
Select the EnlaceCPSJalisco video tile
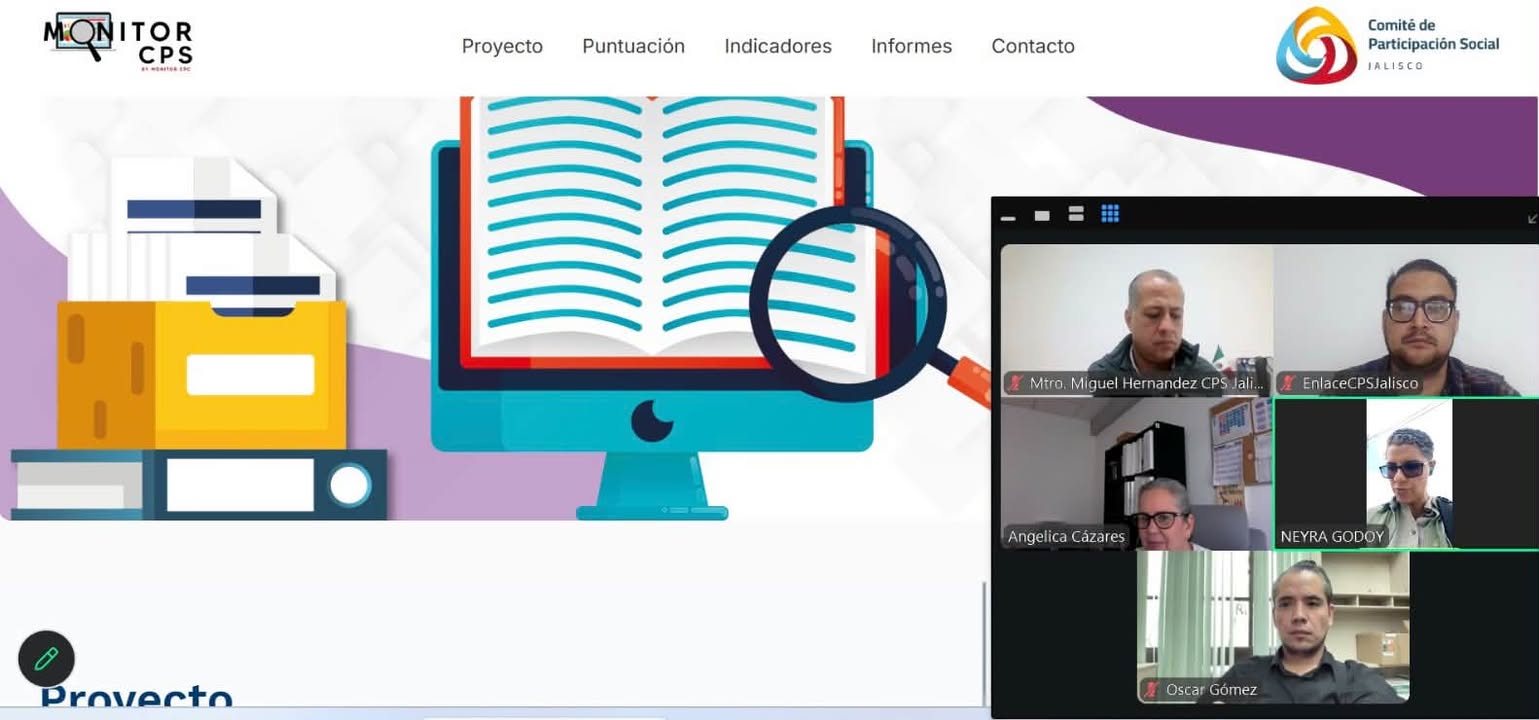[1406, 320]
